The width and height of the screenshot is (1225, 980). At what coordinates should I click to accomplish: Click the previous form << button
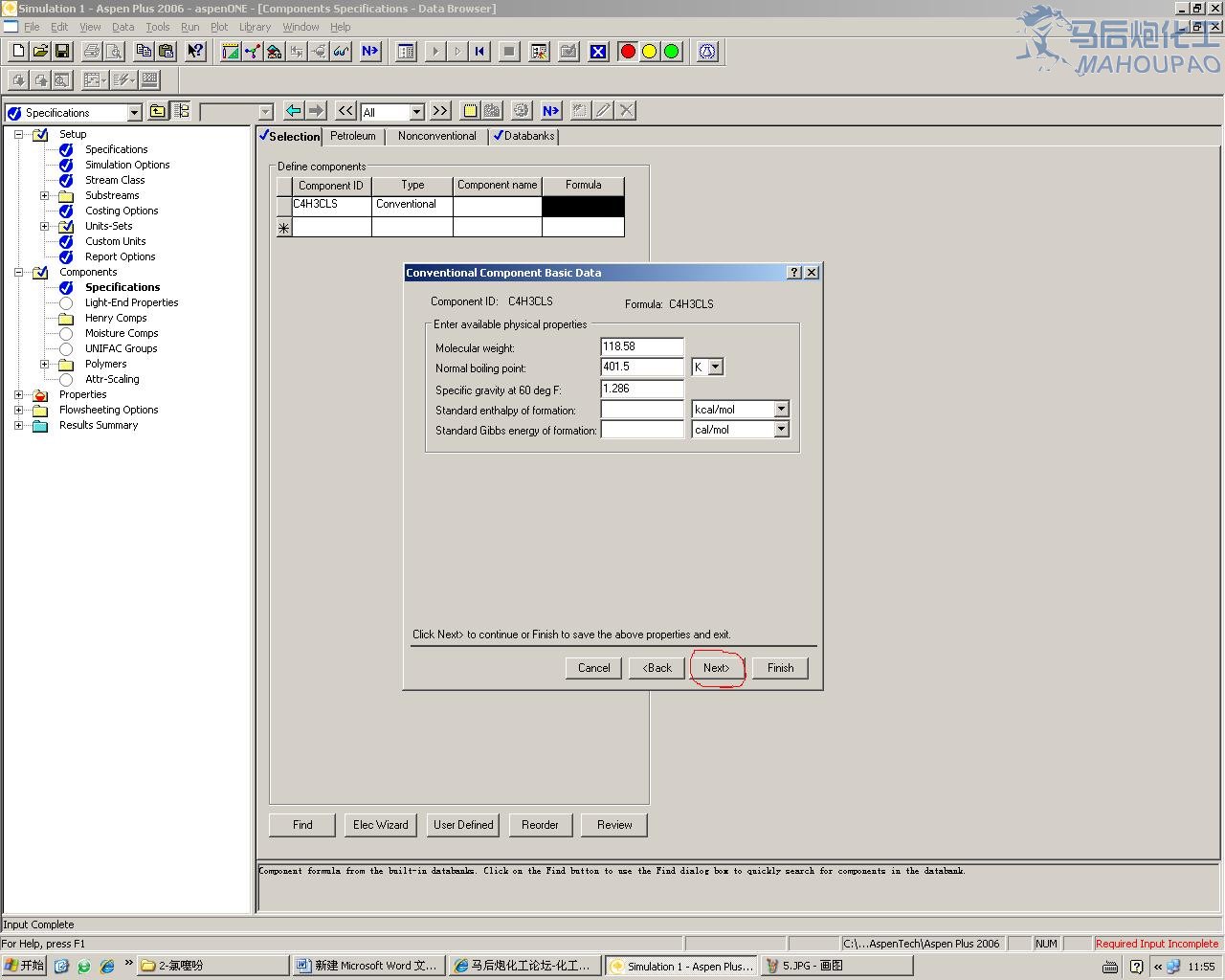click(x=345, y=111)
